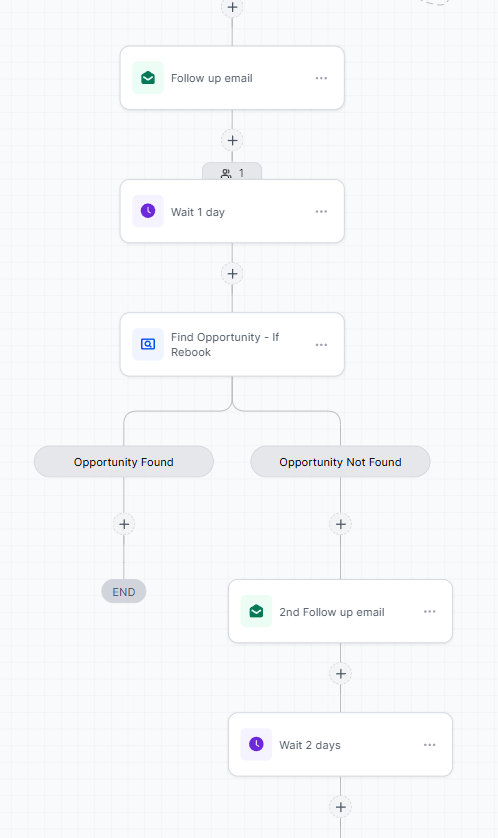The image size is (498, 838).
Task: Open options menu on Wait 2 days step
Action: (x=430, y=744)
